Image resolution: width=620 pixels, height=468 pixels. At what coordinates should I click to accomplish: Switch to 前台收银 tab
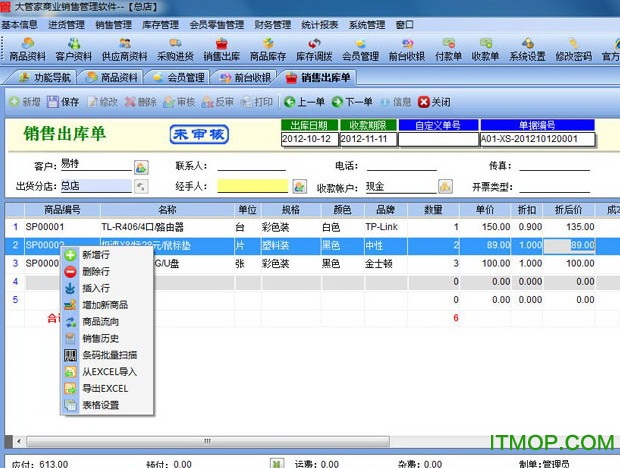pos(246,77)
